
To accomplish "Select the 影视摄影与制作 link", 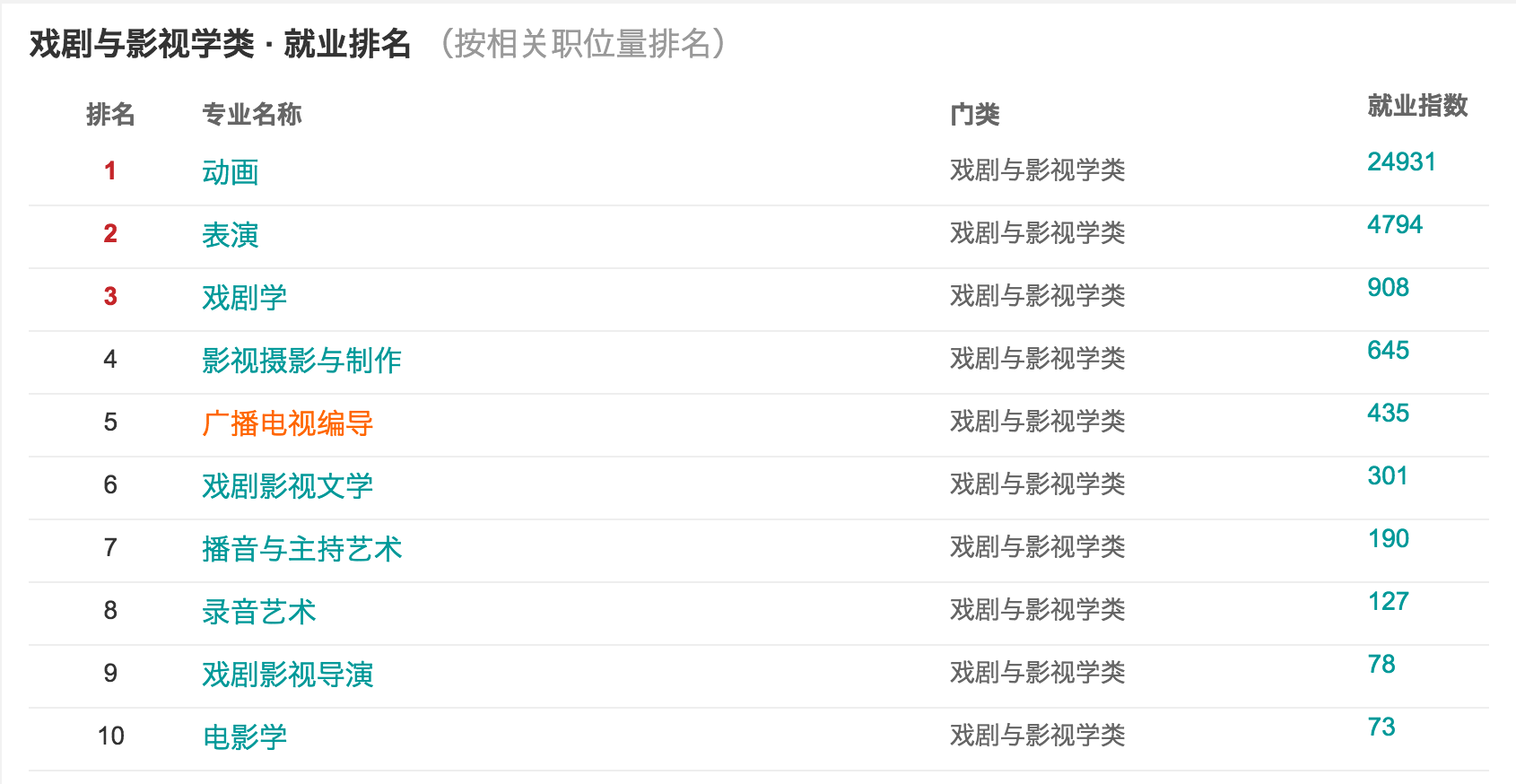I will [x=301, y=361].
